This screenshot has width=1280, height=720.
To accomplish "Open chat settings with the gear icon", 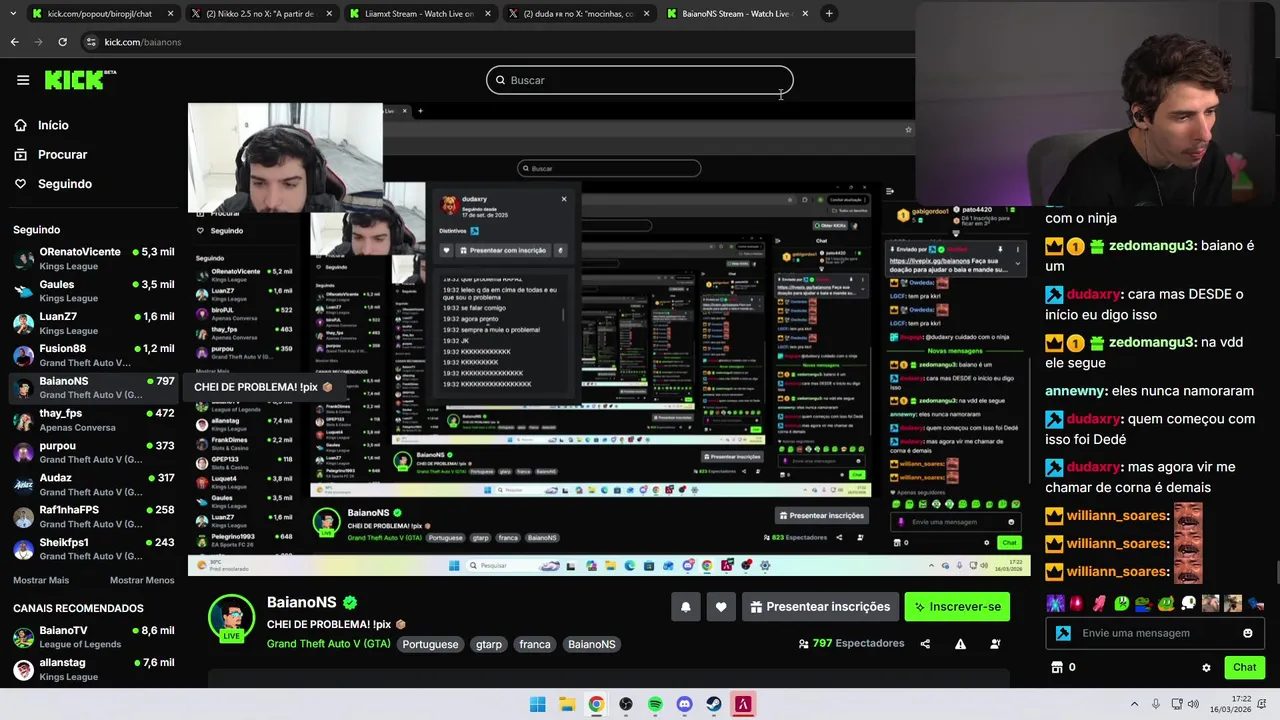I will pyautogui.click(x=1206, y=667).
